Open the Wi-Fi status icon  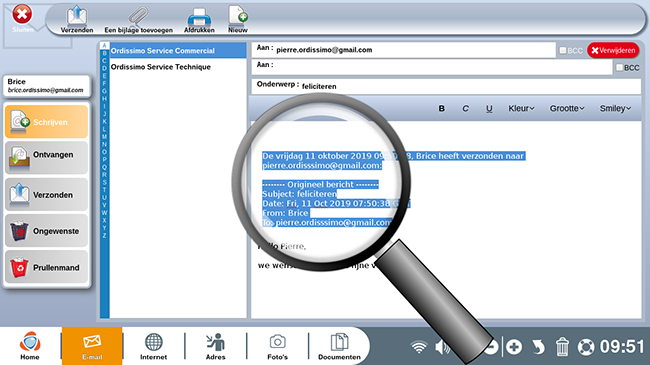tap(419, 347)
